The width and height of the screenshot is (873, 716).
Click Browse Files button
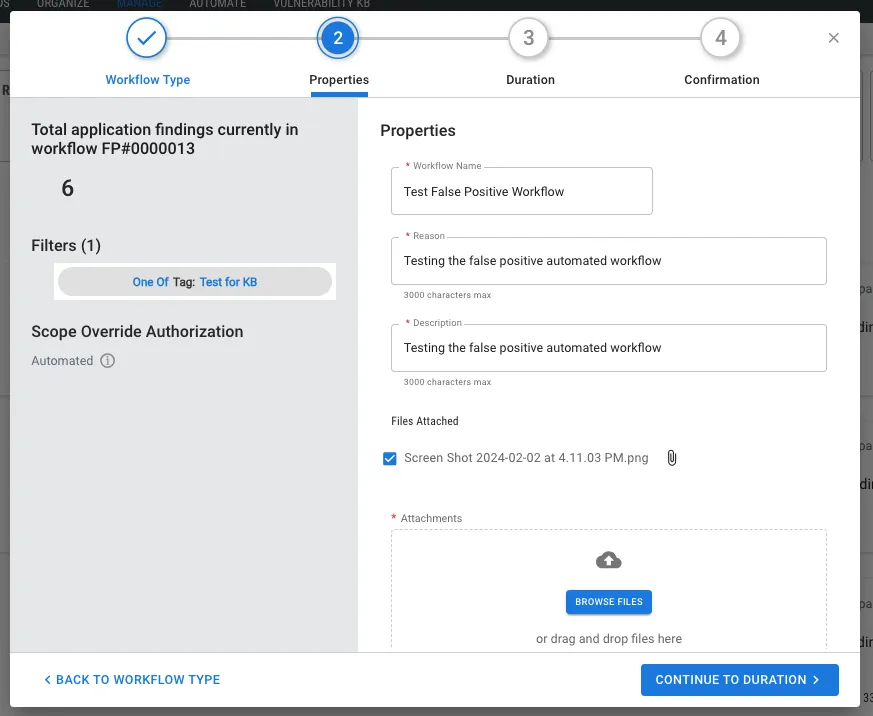(x=609, y=602)
